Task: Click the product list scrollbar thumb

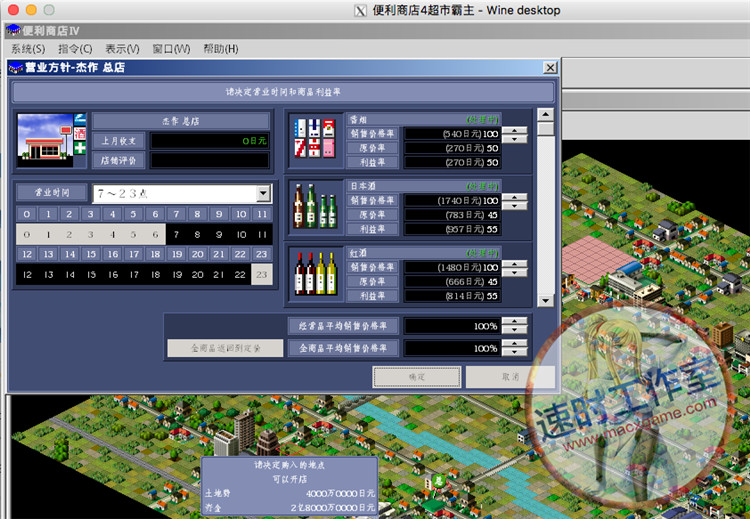Action: pos(546,129)
